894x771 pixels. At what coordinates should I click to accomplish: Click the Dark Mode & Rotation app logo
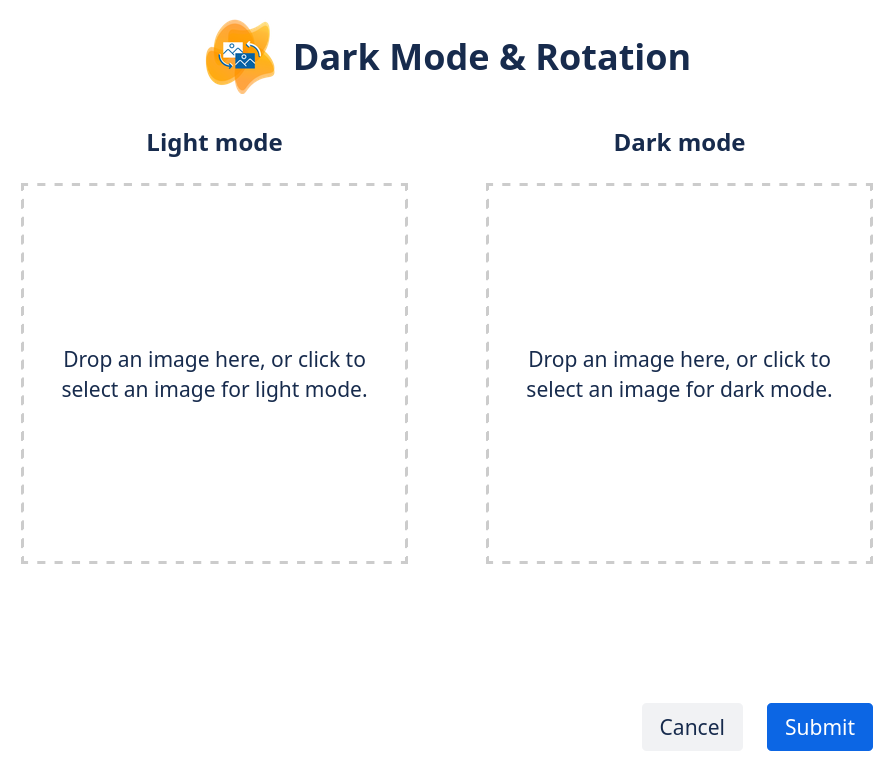(240, 57)
